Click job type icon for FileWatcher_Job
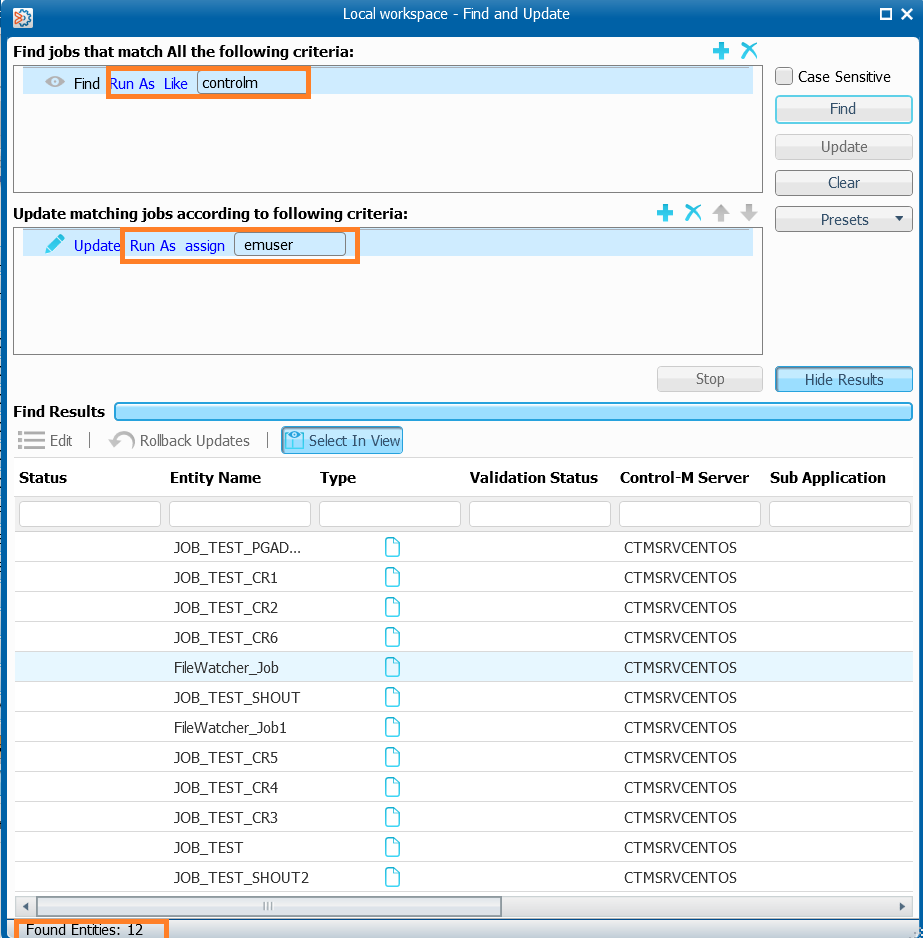The height and width of the screenshot is (938, 923). pos(392,667)
